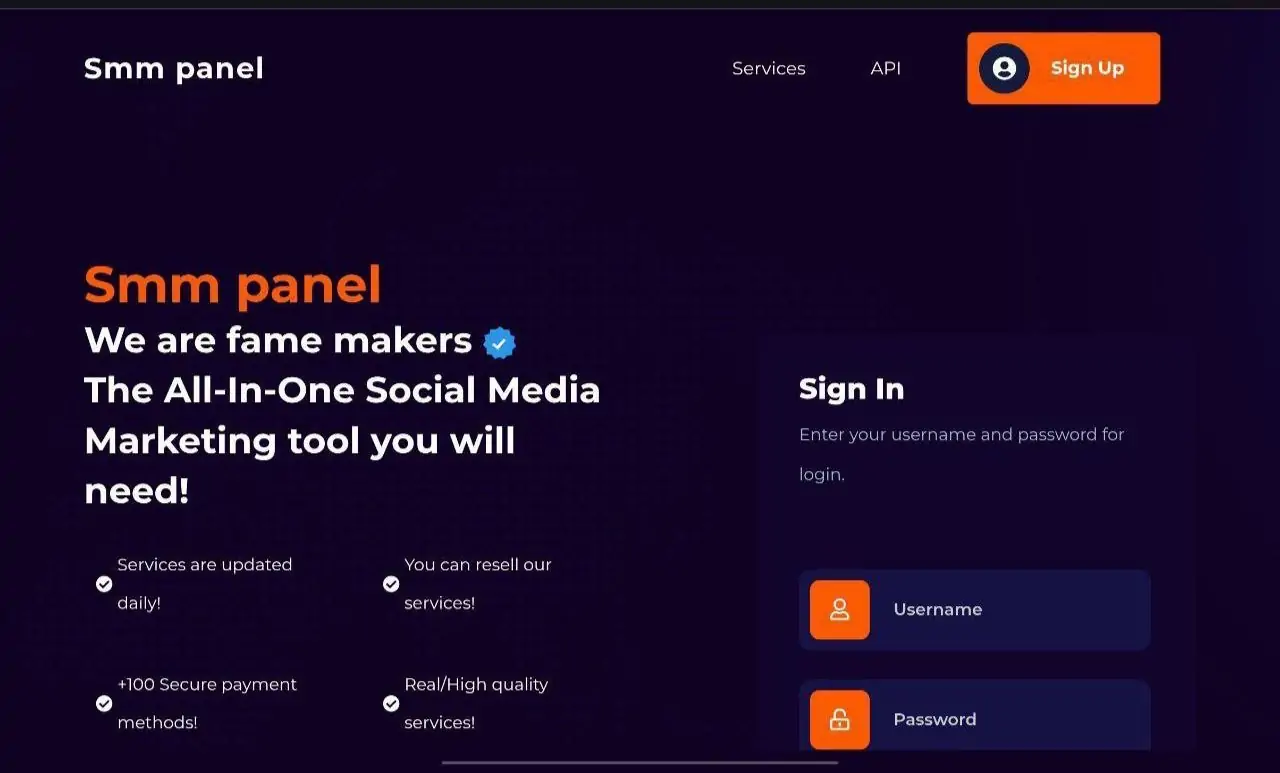Click the blue verified badge icon
The image size is (1280, 773).
500,343
